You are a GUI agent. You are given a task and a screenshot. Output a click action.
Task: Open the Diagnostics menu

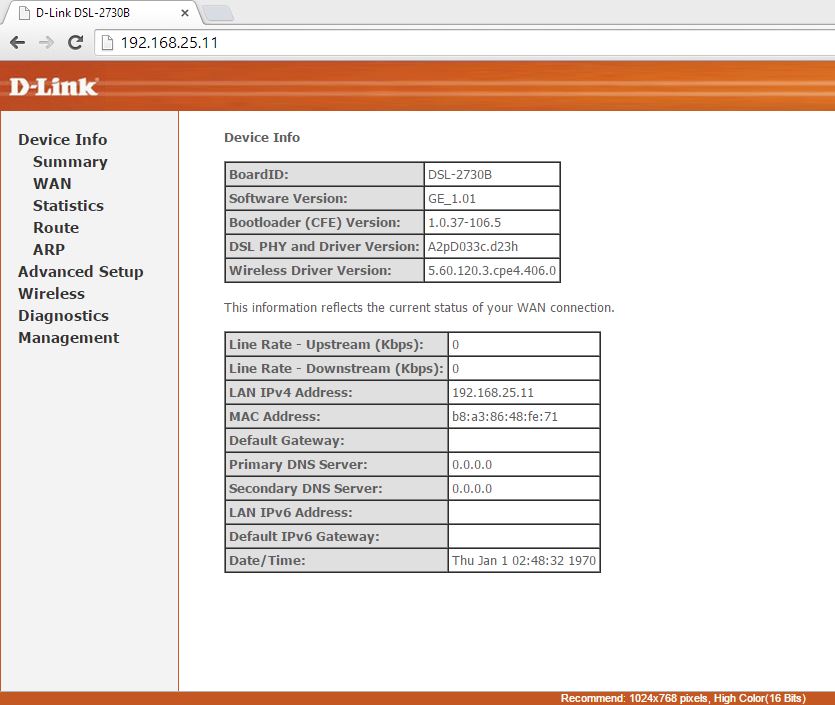pyautogui.click(x=63, y=316)
